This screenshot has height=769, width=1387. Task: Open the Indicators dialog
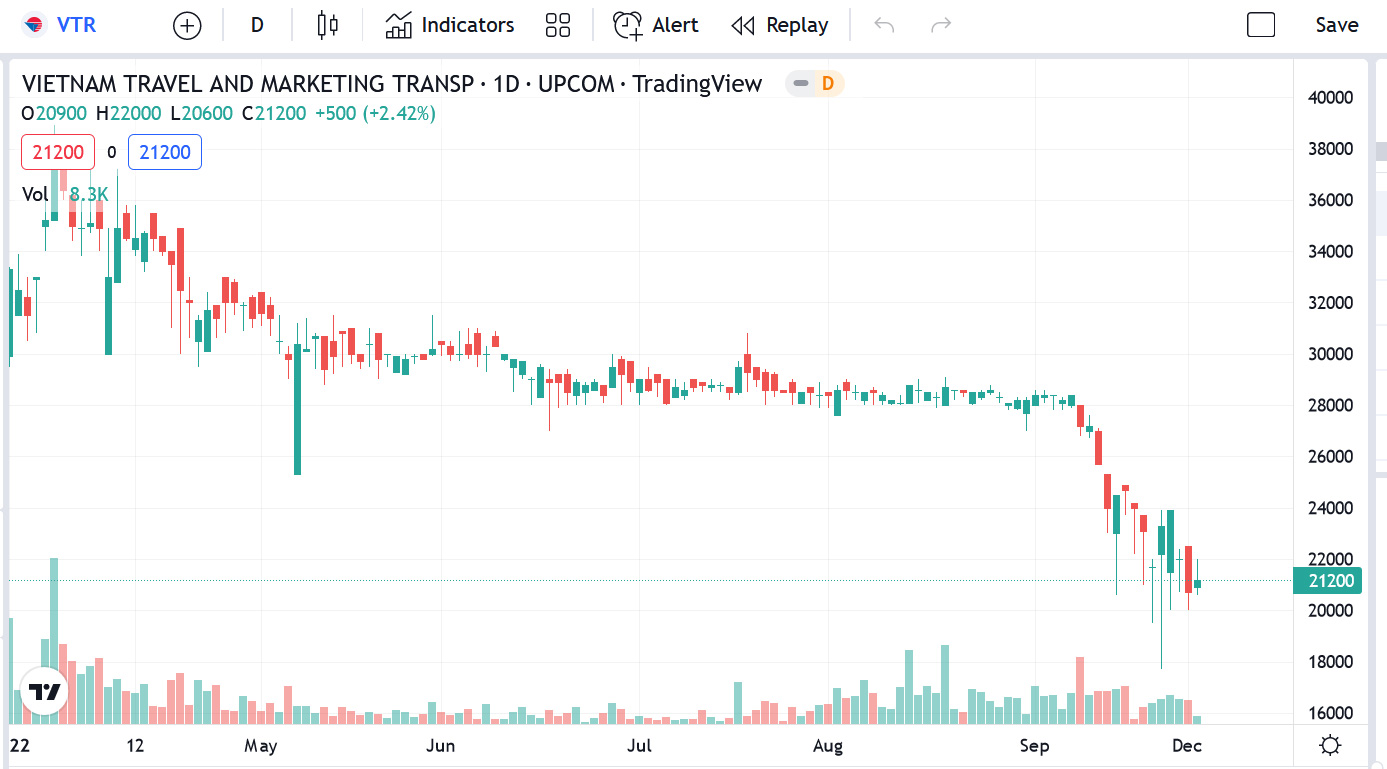pos(450,25)
